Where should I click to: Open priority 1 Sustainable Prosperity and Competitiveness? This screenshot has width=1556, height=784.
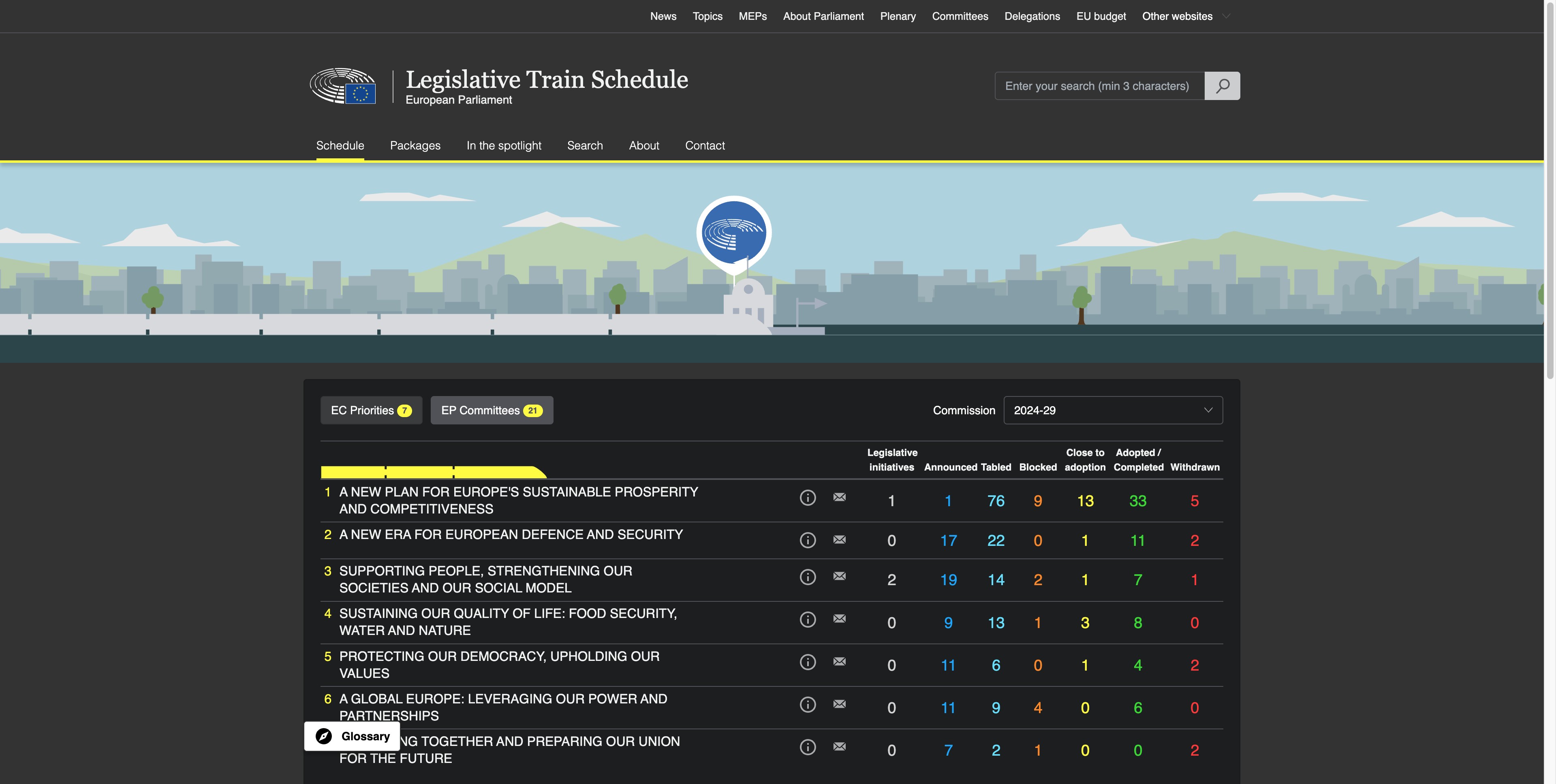click(518, 500)
